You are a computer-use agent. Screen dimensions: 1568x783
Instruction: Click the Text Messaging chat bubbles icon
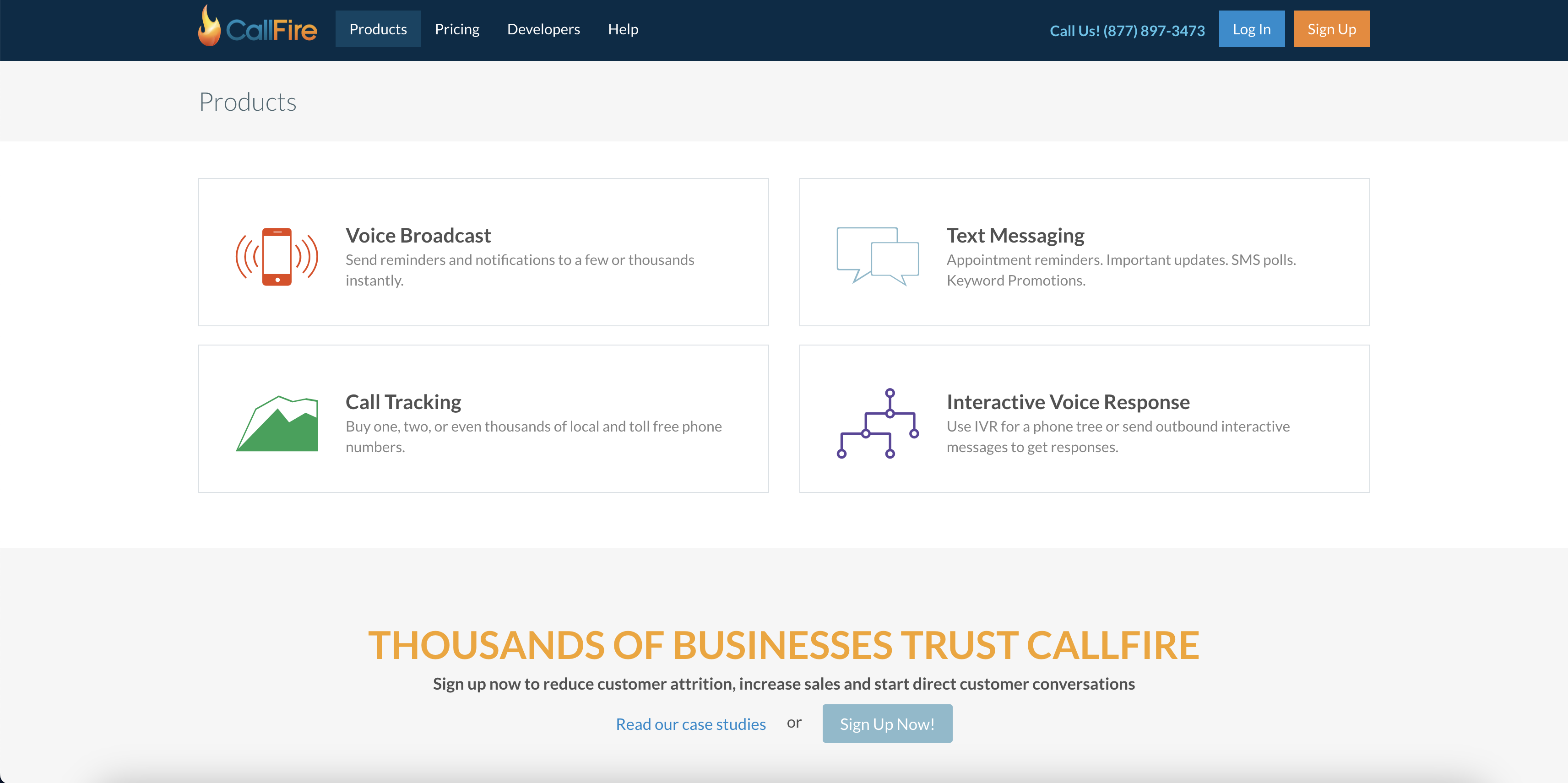(877, 256)
